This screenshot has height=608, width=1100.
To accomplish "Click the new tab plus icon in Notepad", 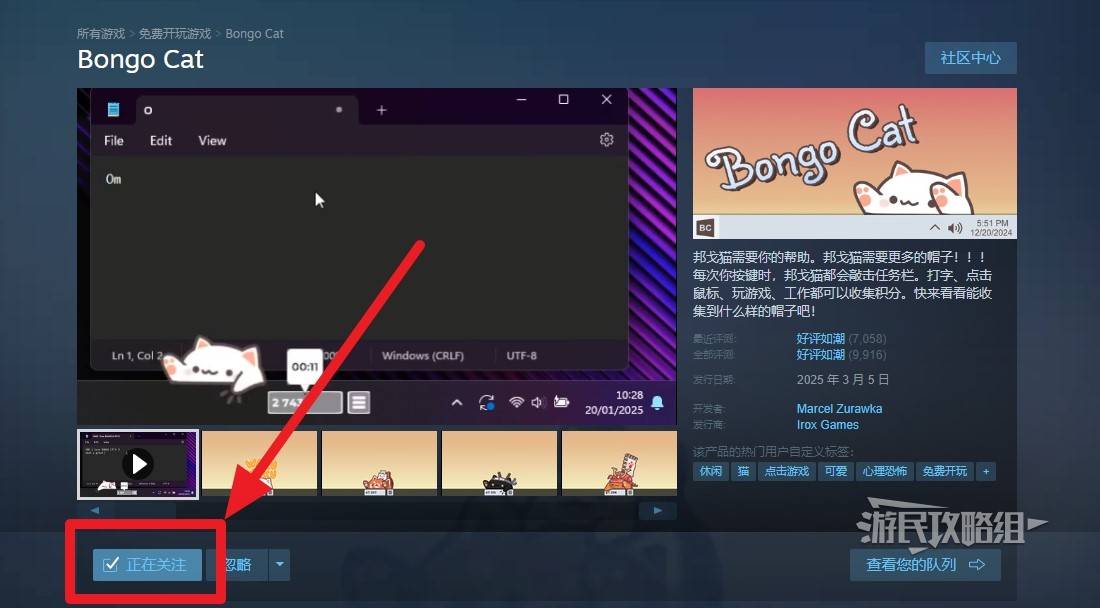I will coord(382,110).
